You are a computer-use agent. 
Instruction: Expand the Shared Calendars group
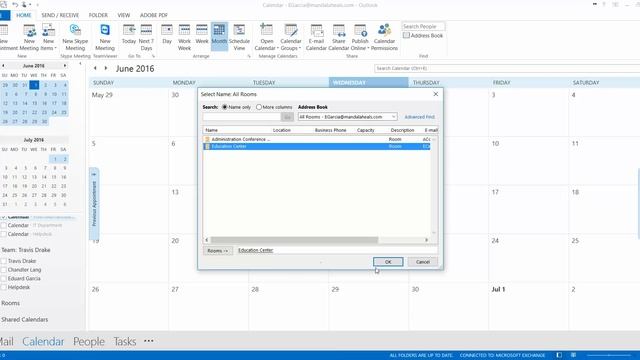pyautogui.click(x=24, y=320)
